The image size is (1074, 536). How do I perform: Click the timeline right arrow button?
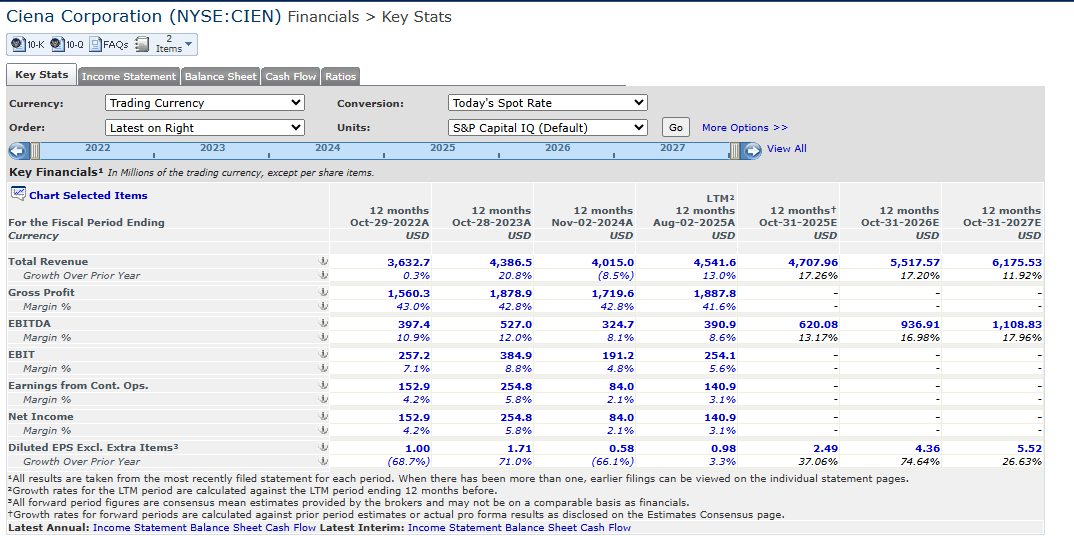754,151
